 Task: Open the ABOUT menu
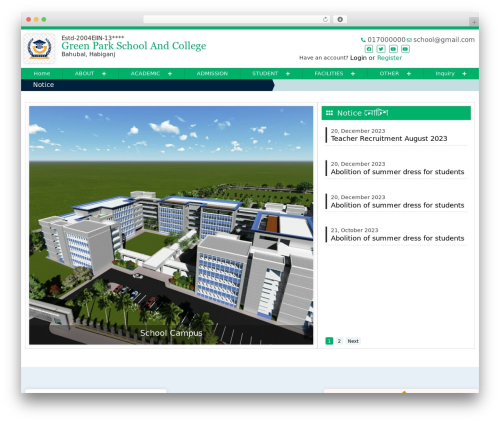[x=84, y=74]
